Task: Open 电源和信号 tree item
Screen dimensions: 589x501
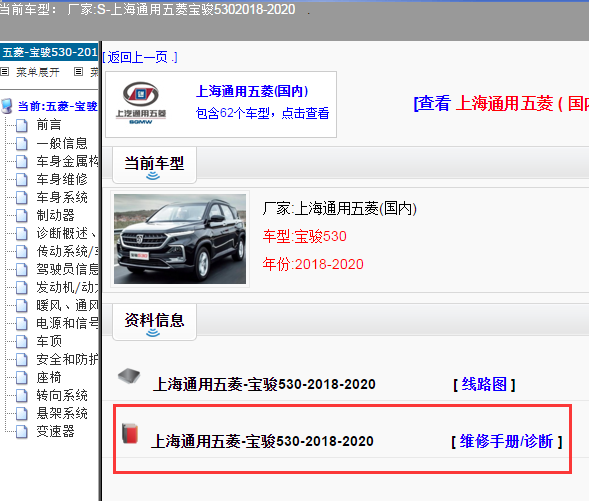Action: (x=67, y=323)
